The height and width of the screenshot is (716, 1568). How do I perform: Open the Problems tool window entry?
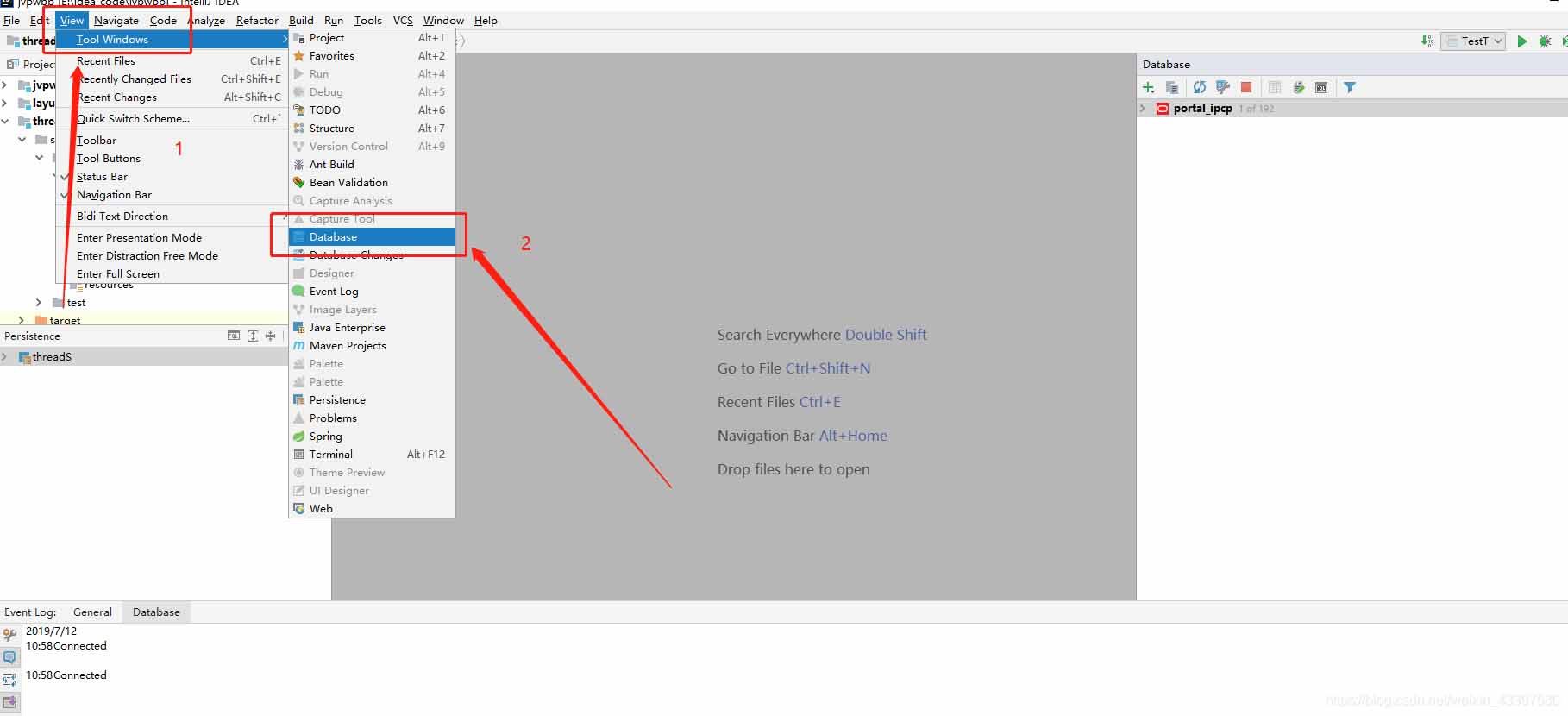point(372,418)
